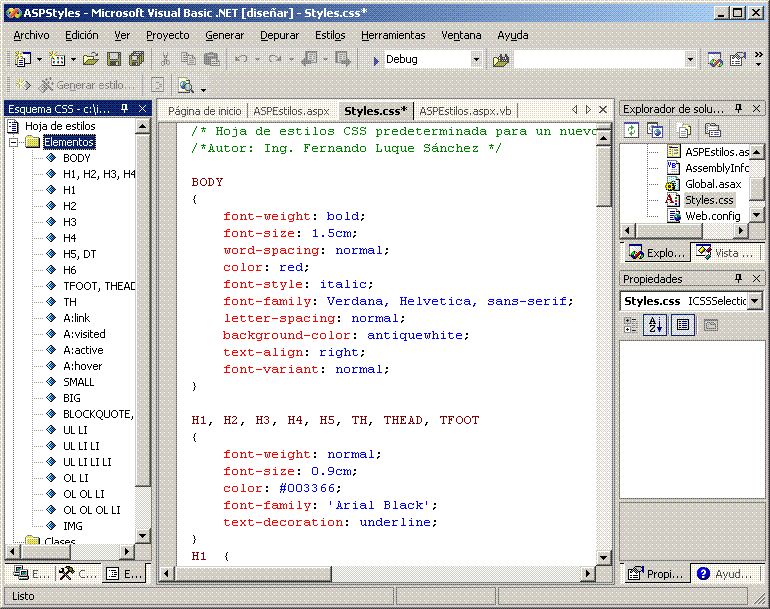Image resolution: width=770 pixels, height=609 pixels.
Task: Toggle auto-hide pin on Esquema CSS panel
Action: point(125,109)
